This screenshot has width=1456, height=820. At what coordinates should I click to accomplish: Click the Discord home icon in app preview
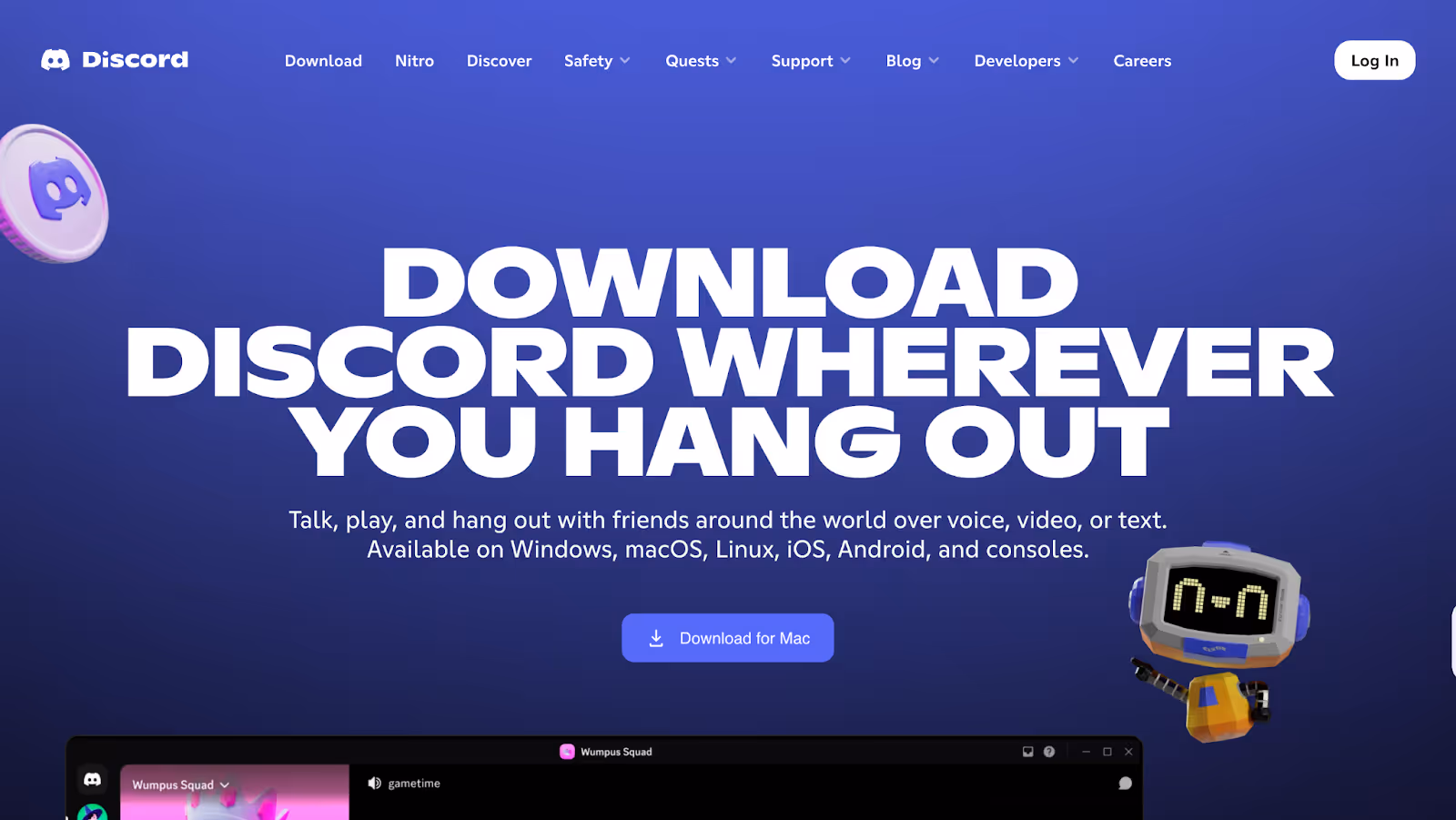93,780
